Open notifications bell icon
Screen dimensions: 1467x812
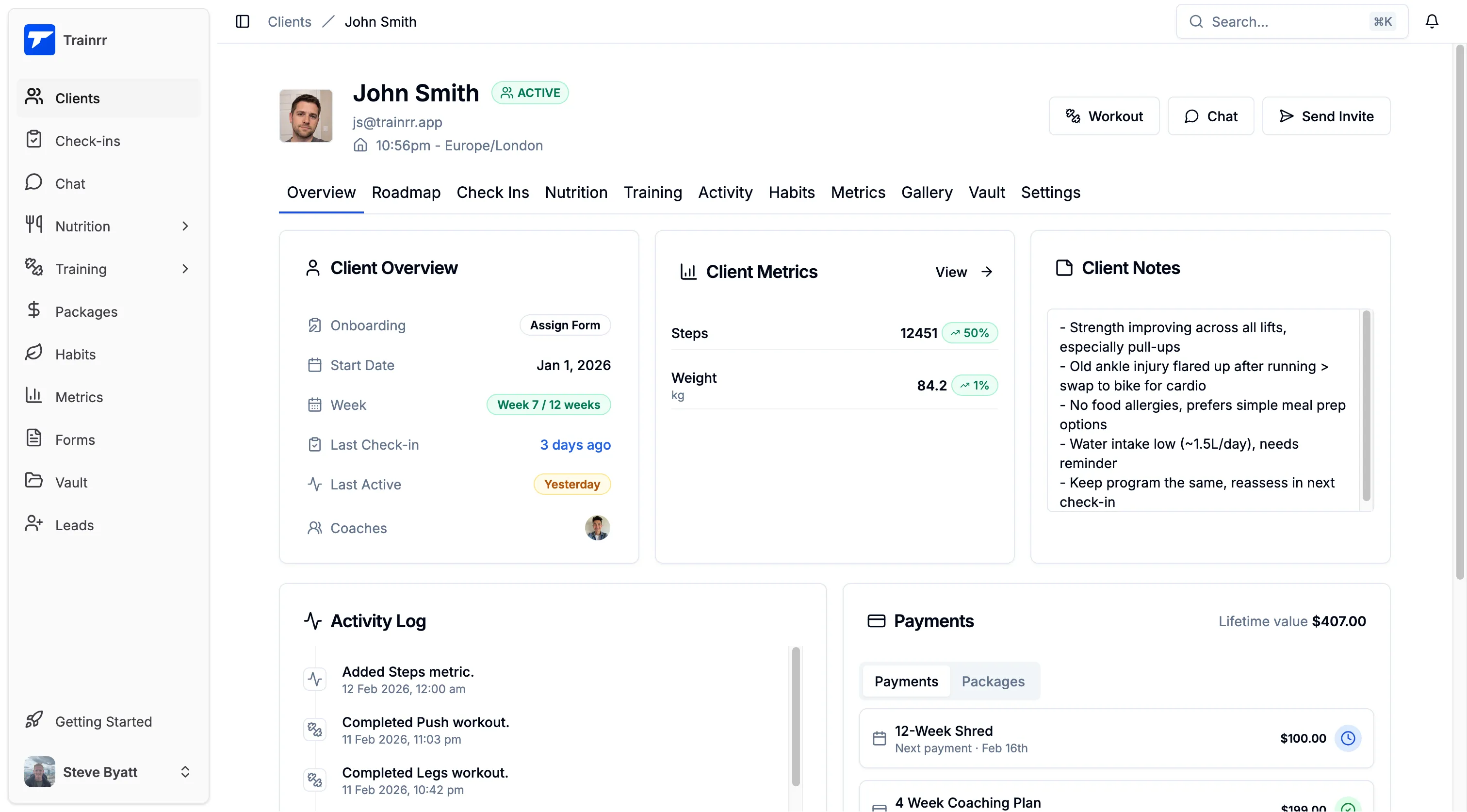click(1431, 22)
